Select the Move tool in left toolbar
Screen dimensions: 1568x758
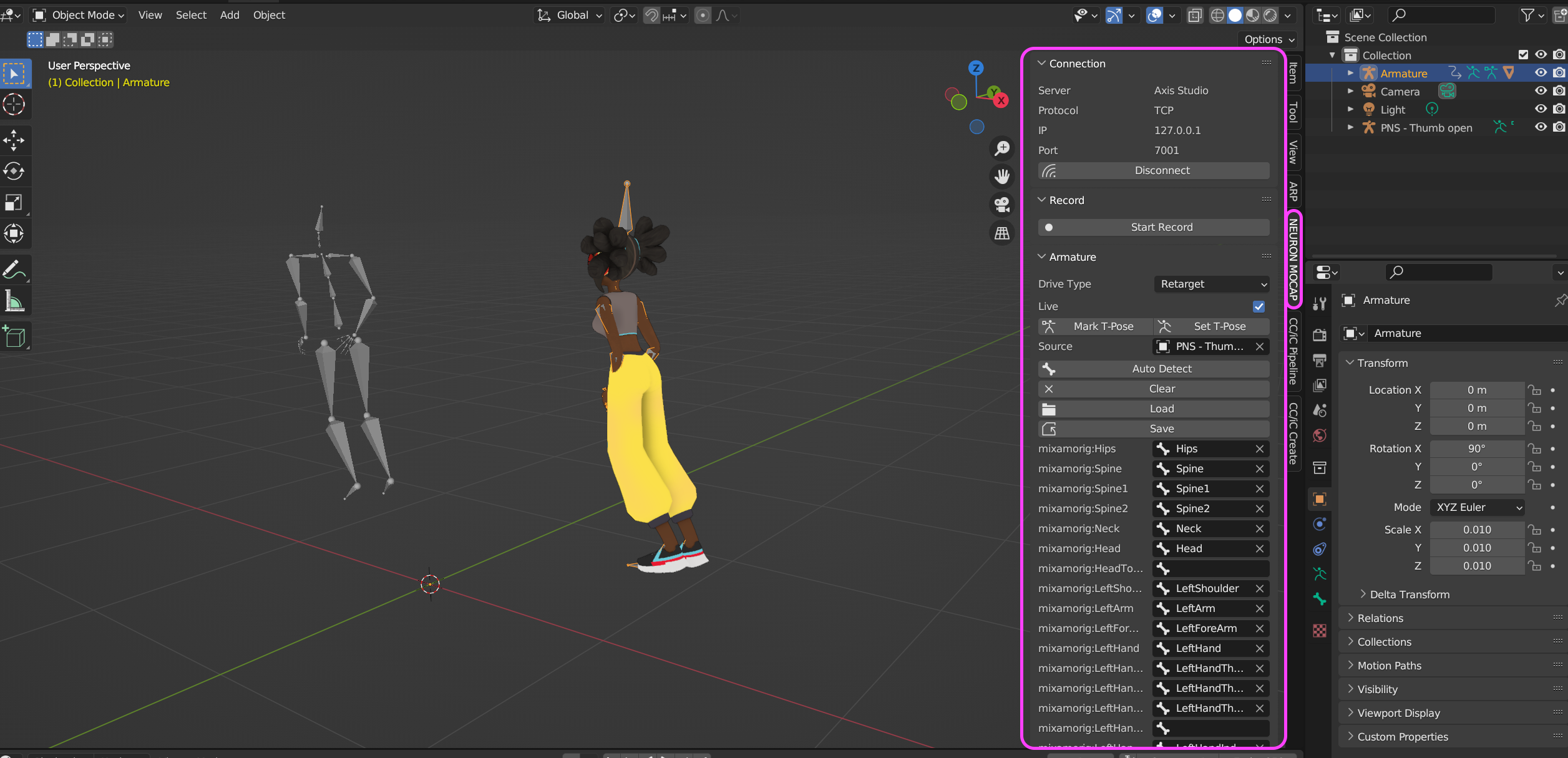point(14,140)
